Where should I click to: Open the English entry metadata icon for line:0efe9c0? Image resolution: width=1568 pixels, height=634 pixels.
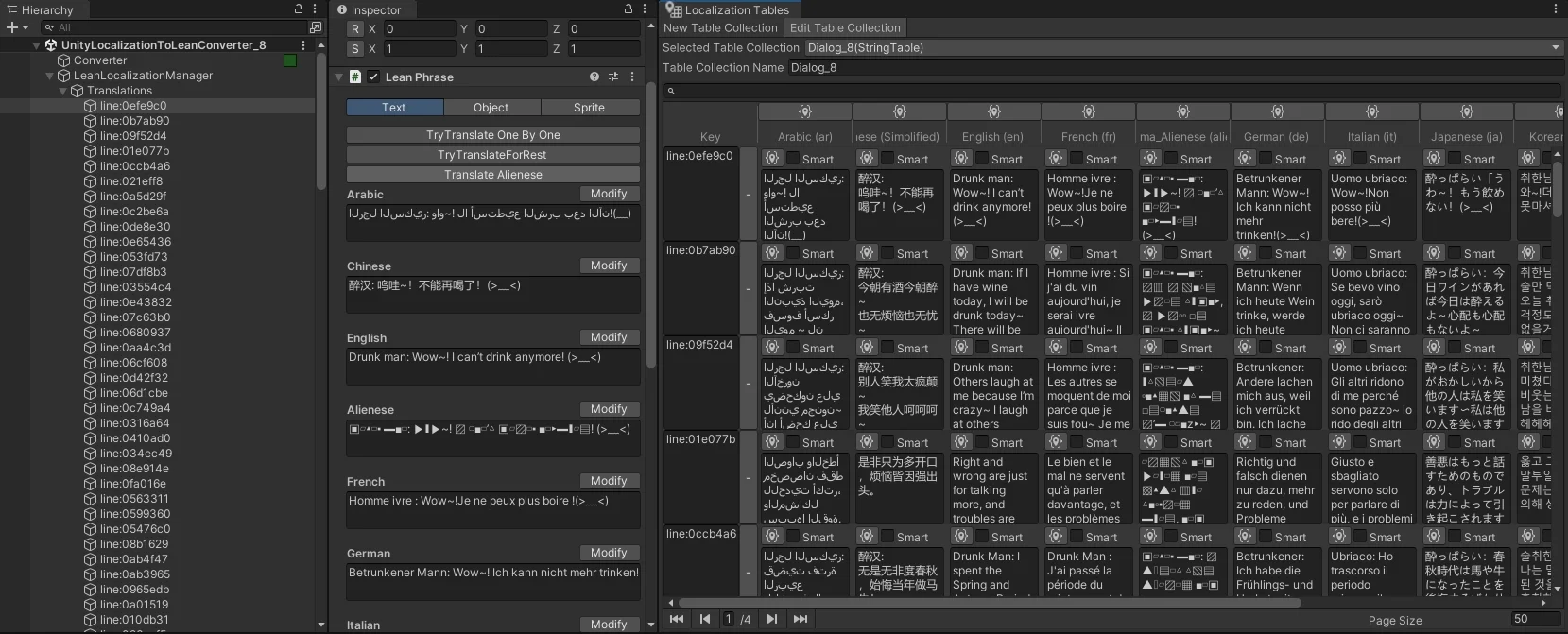961,158
